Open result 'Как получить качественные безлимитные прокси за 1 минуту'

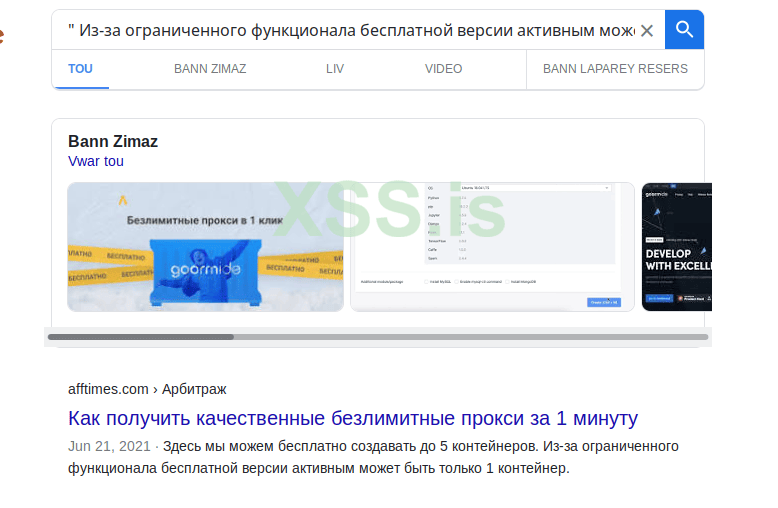353,418
